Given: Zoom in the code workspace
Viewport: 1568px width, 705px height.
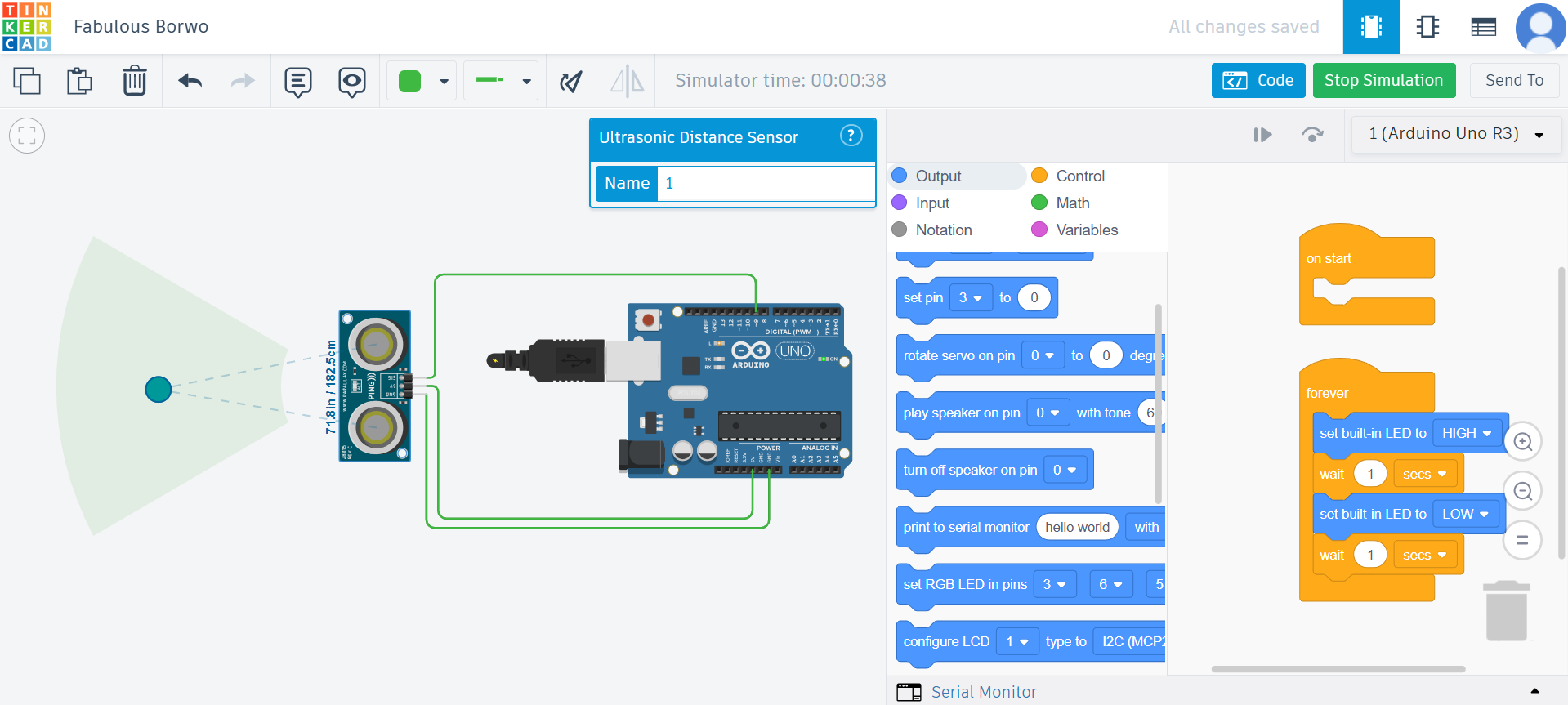Looking at the screenshot, I should point(1522,442).
